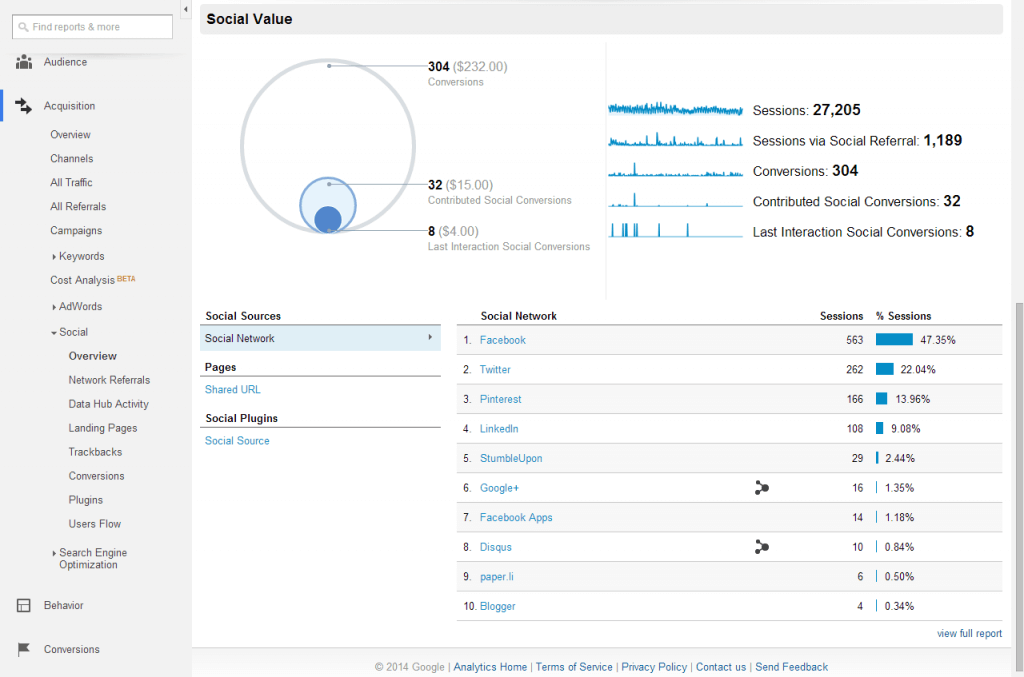
Task: Open Network Referrals report
Action: 109,380
